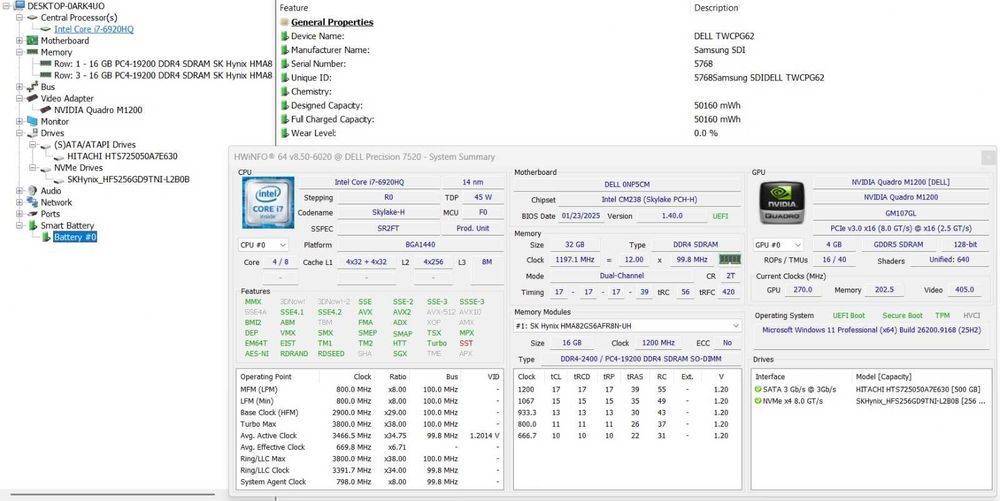Click the UEFI Boot status label
The height and width of the screenshot is (501, 1000).
coord(849,316)
